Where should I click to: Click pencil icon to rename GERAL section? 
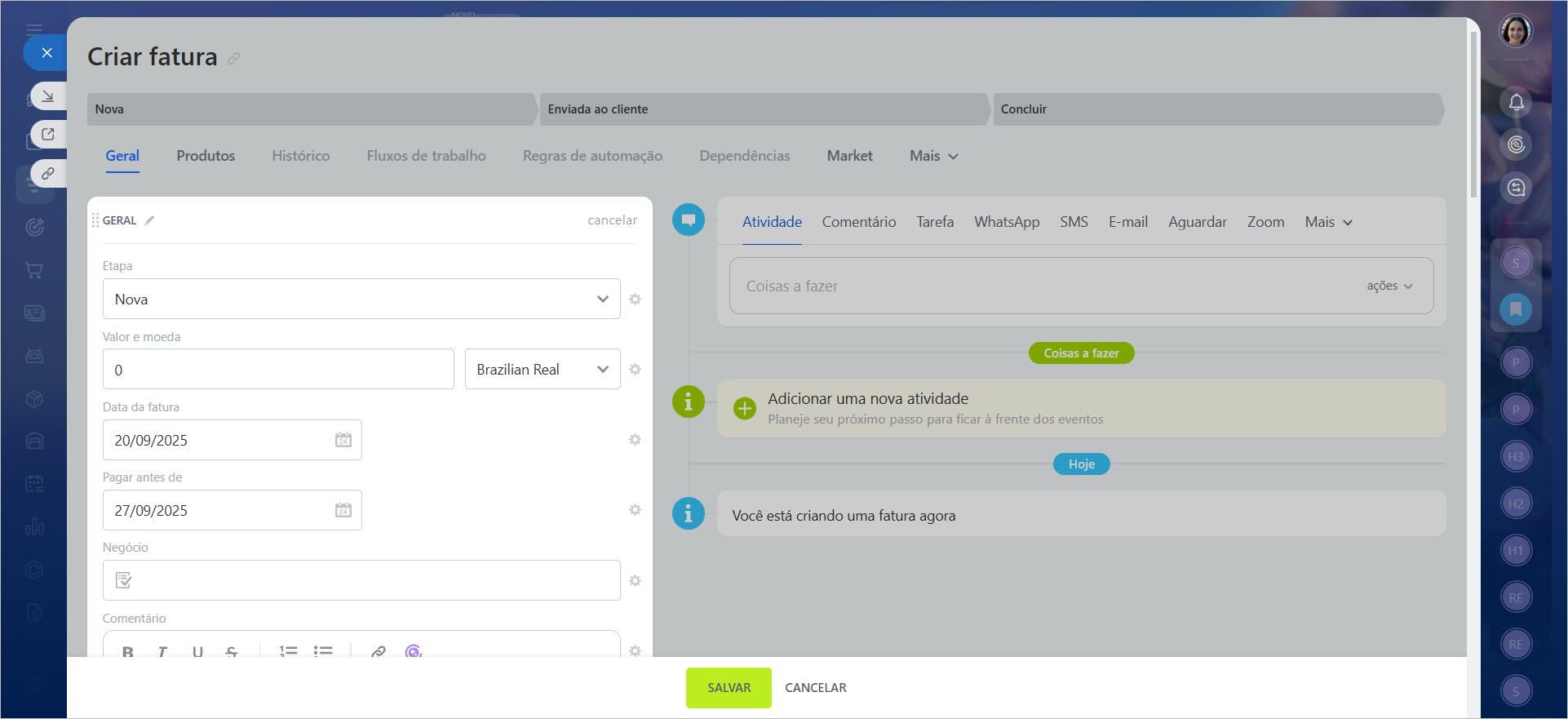point(149,220)
